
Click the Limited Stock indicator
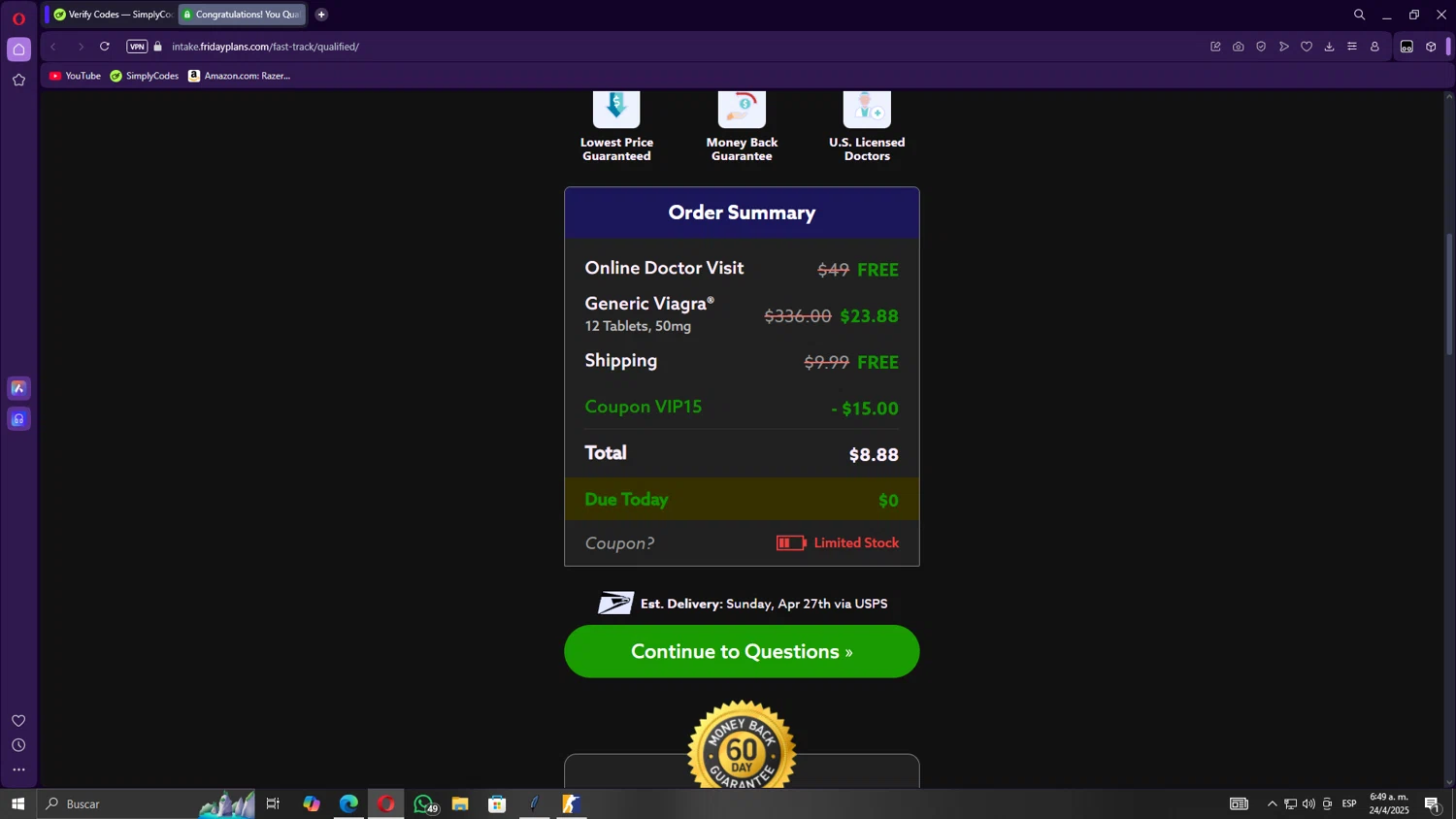tap(838, 543)
